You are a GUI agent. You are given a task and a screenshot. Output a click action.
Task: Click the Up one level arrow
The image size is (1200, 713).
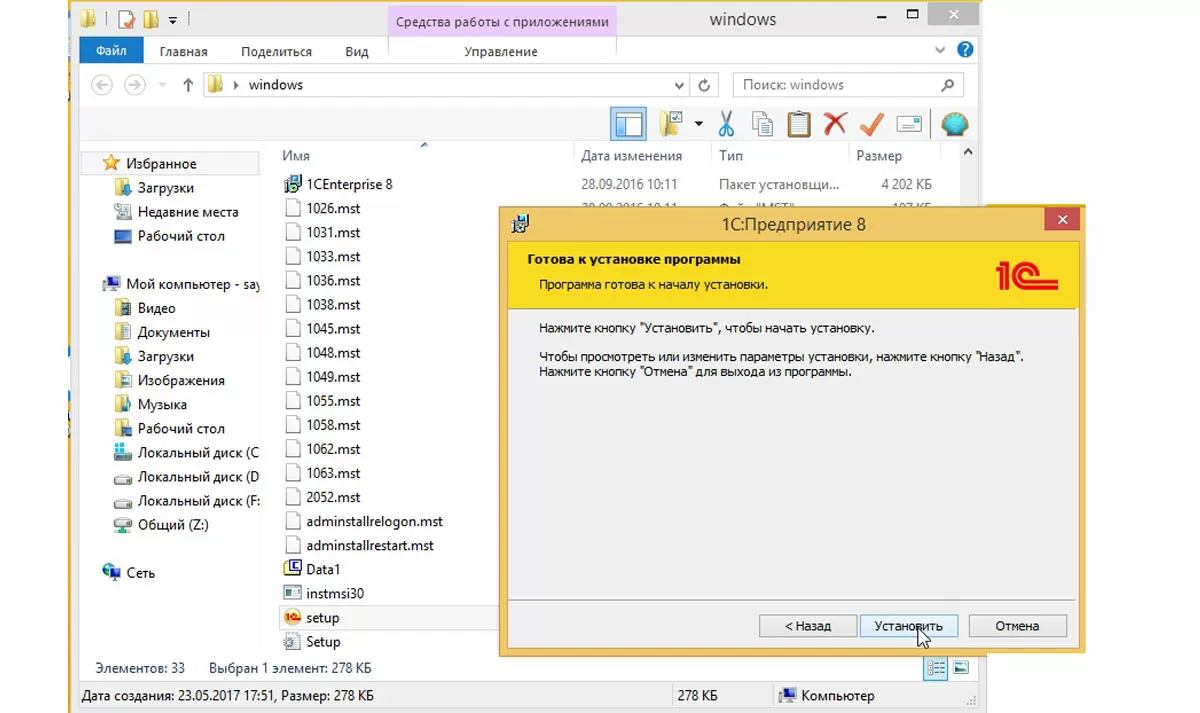tap(187, 85)
